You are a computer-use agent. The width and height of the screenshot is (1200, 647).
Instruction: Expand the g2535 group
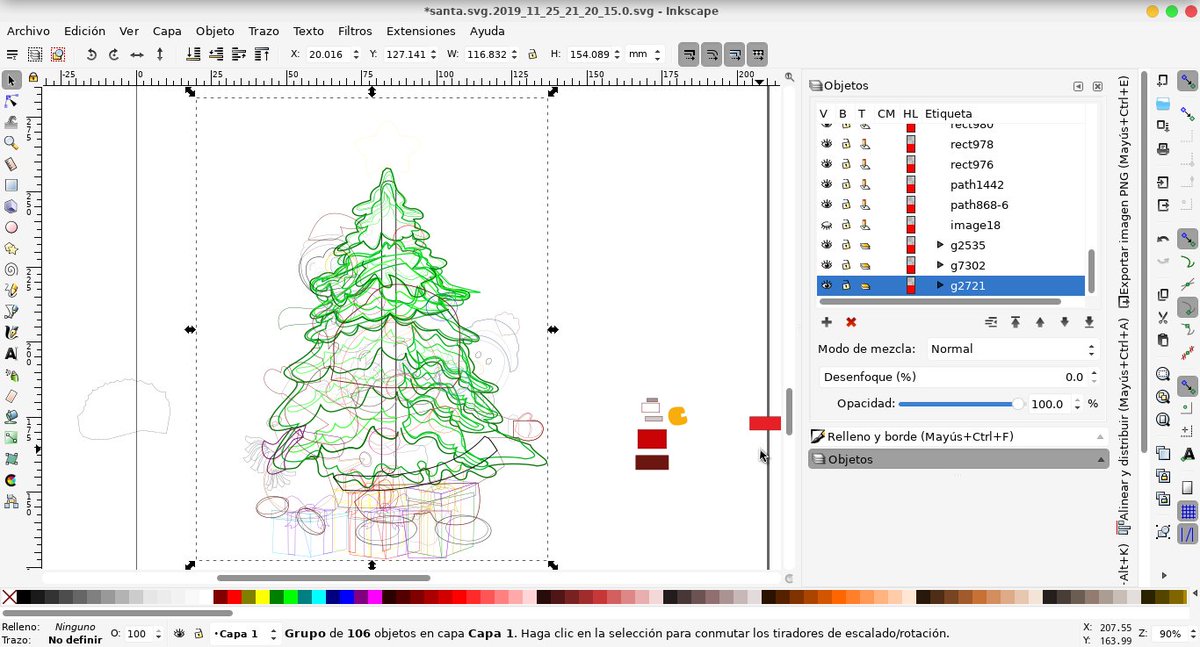940,245
